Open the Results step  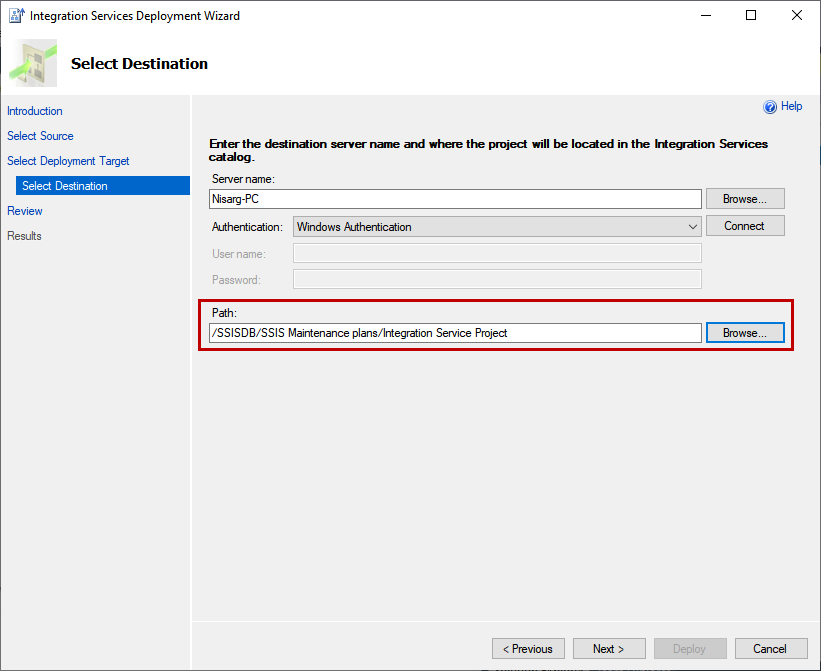(x=25, y=236)
